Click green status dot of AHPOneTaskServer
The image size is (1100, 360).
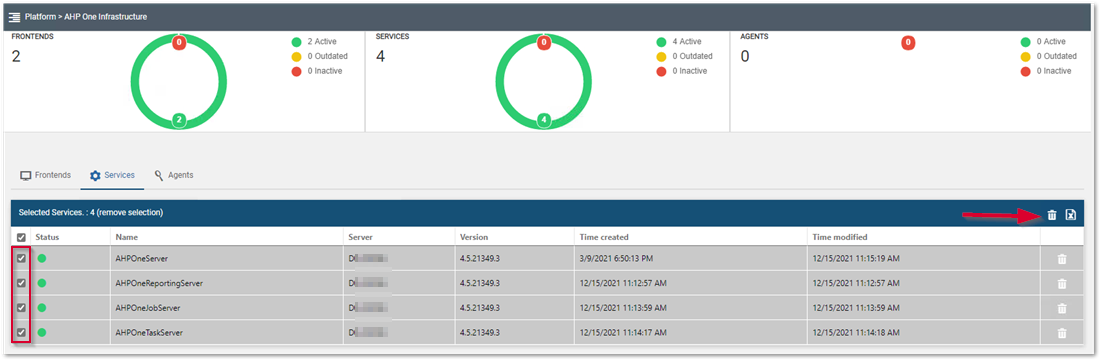[x=41, y=333]
